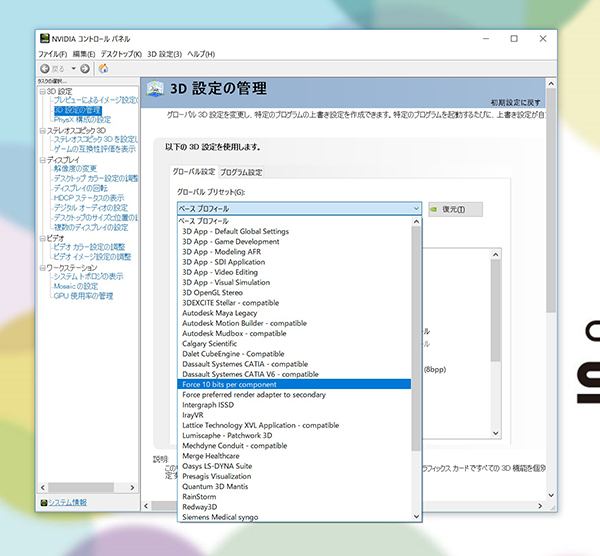Click the home icon in toolbar

103,68
